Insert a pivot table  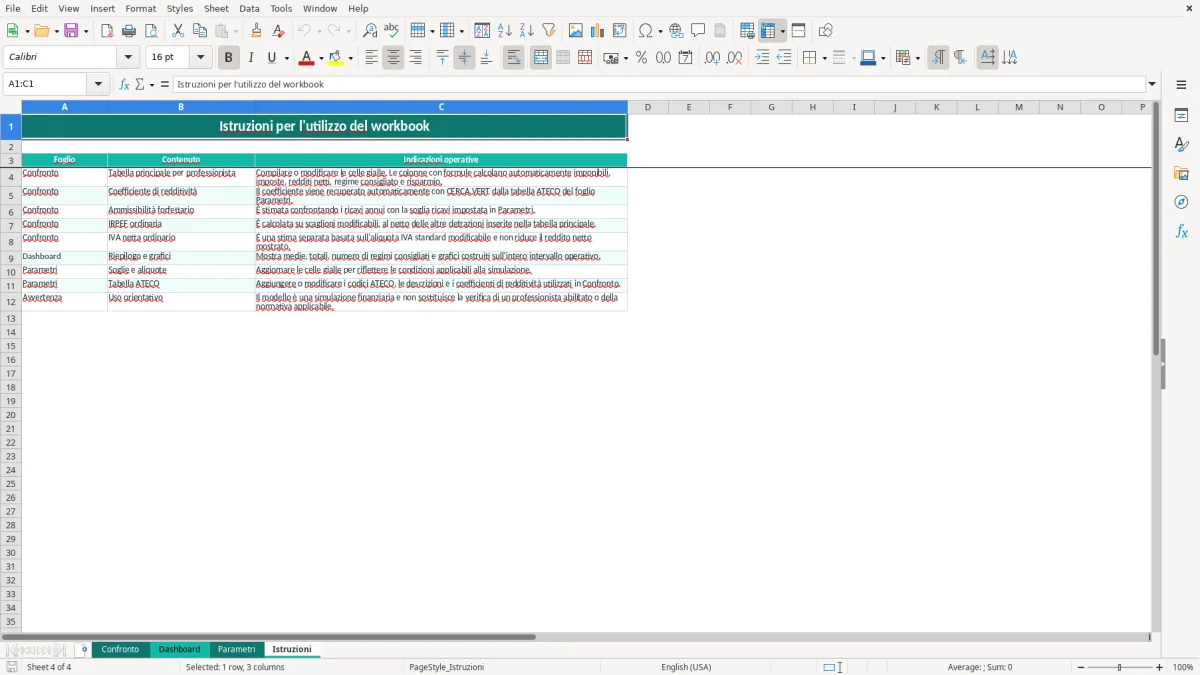coord(620,31)
